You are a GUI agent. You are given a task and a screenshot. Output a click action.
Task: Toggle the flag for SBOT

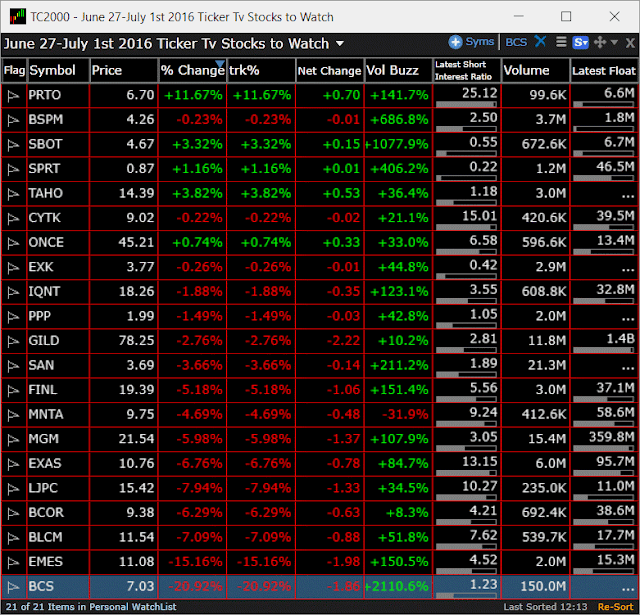pos(13,145)
